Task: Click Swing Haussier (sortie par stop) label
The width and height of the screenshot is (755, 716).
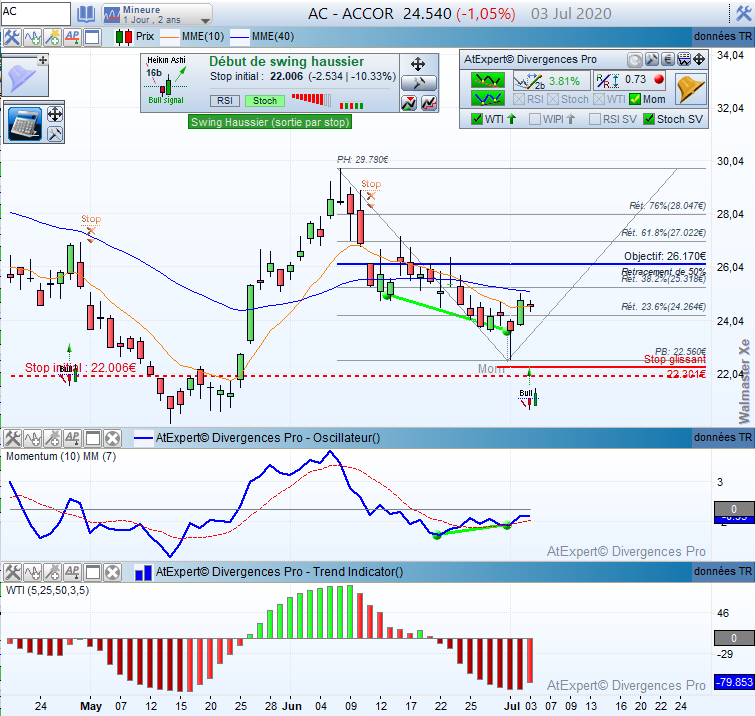Action: pyautogui.click(x=270, y=122)
